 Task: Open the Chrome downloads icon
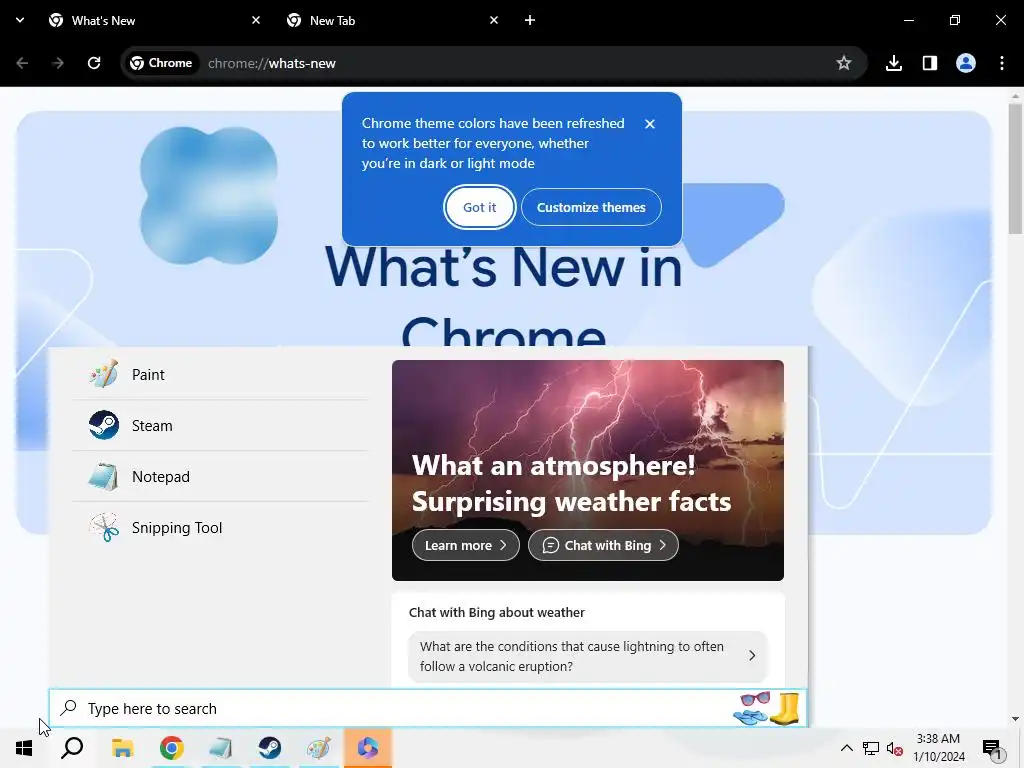[894, 63]
